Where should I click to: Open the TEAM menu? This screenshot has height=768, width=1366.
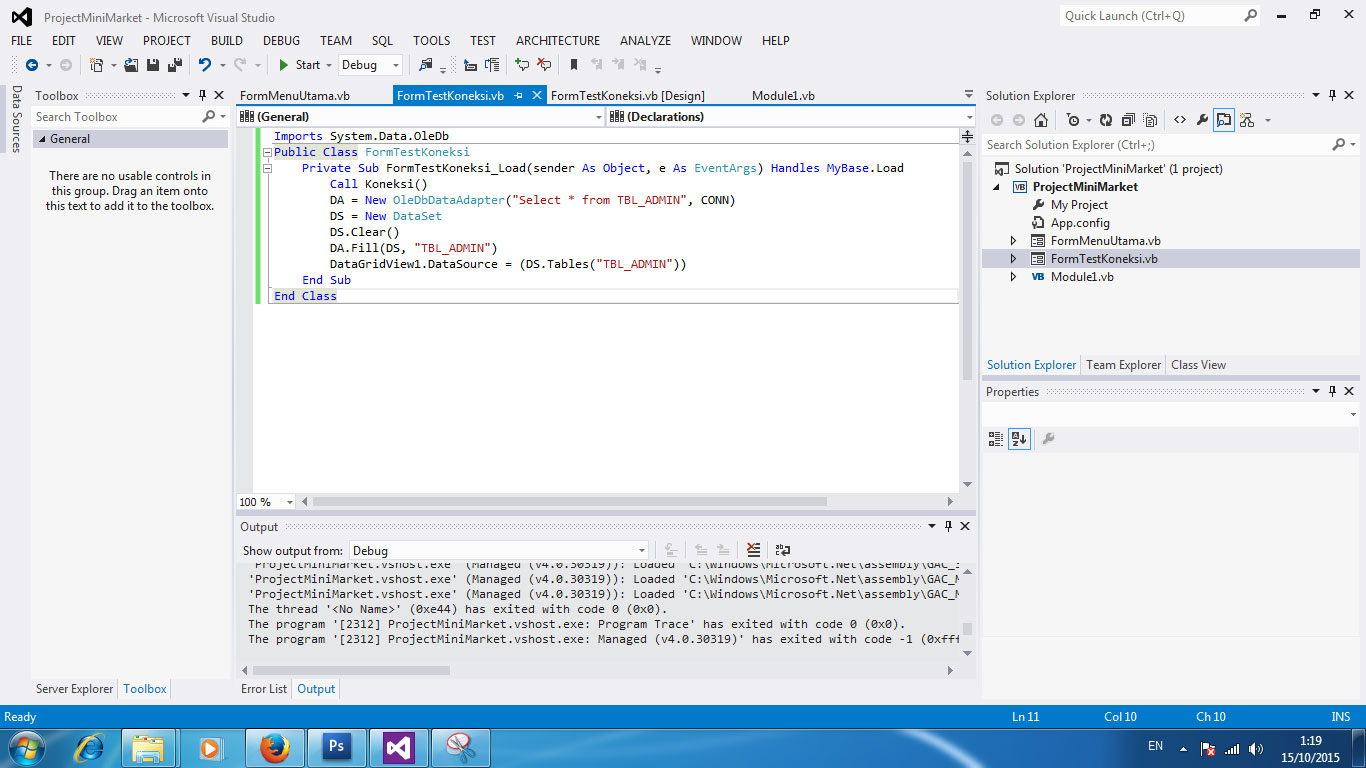[335, 41]
